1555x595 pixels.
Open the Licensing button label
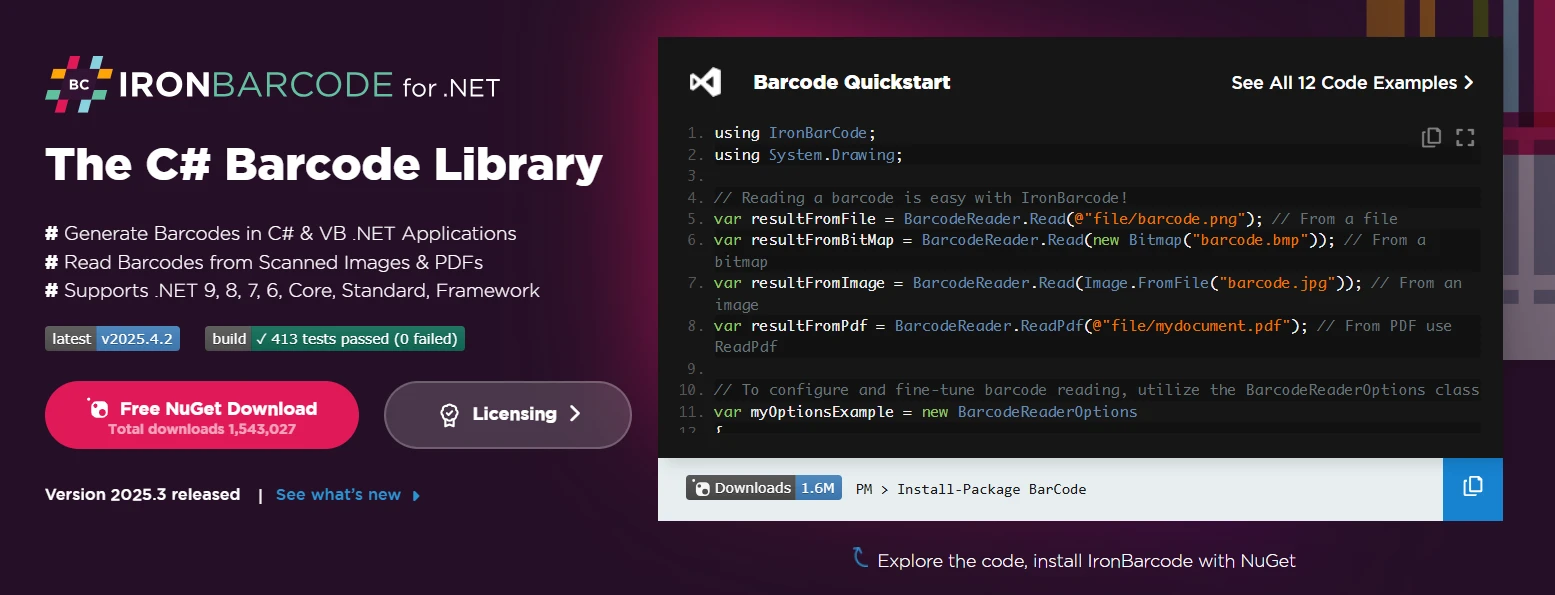click(x=514, y=414)
